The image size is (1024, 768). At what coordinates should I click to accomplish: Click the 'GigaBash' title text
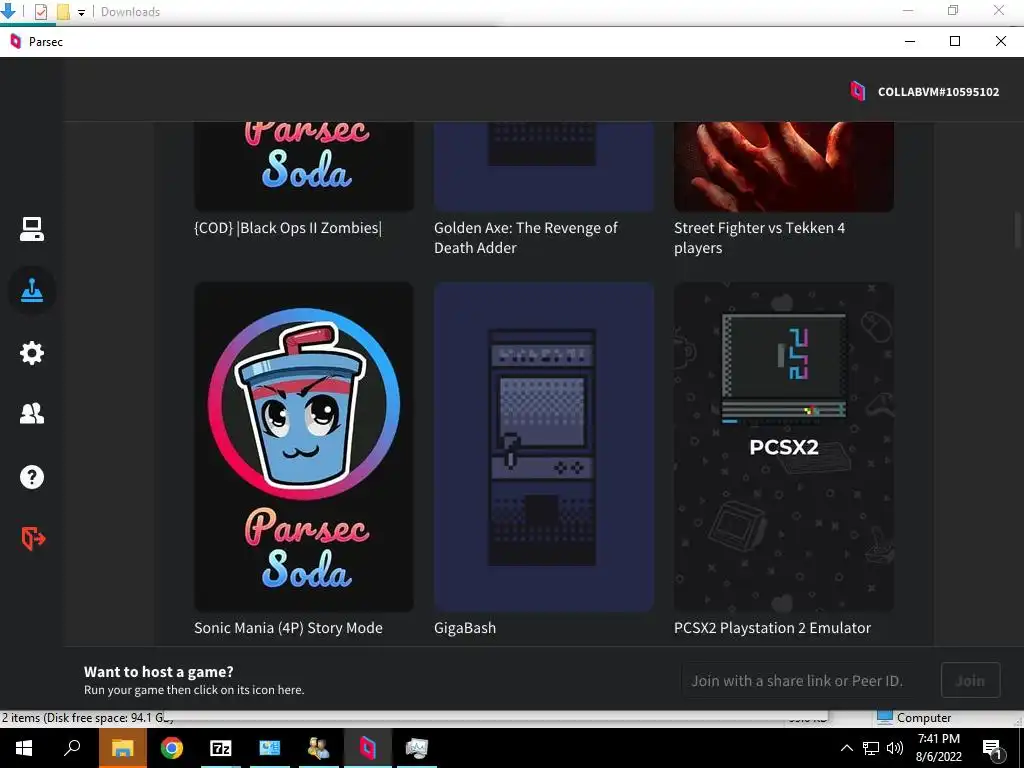point(465,628)
